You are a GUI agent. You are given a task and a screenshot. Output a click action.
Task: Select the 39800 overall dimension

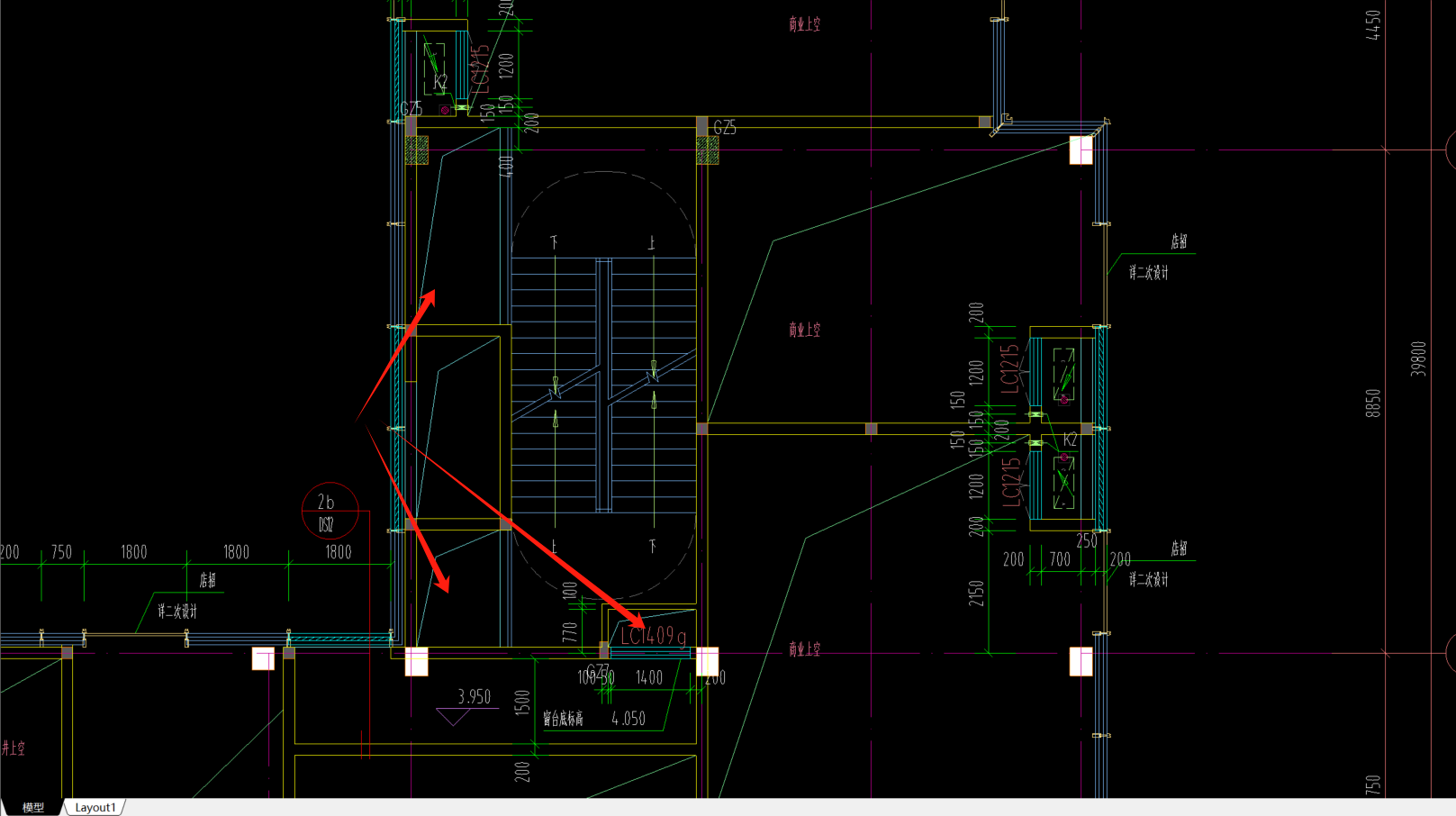point(1418,358)
